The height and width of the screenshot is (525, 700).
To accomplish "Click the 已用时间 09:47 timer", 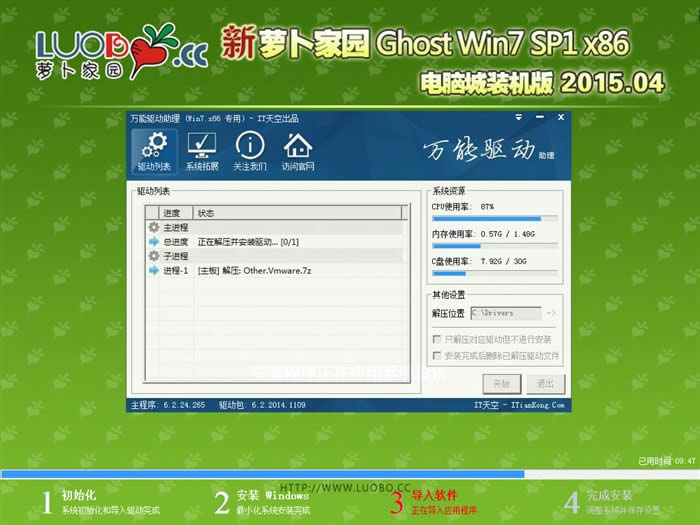I will pyautogui.click(x=667, y=461).
